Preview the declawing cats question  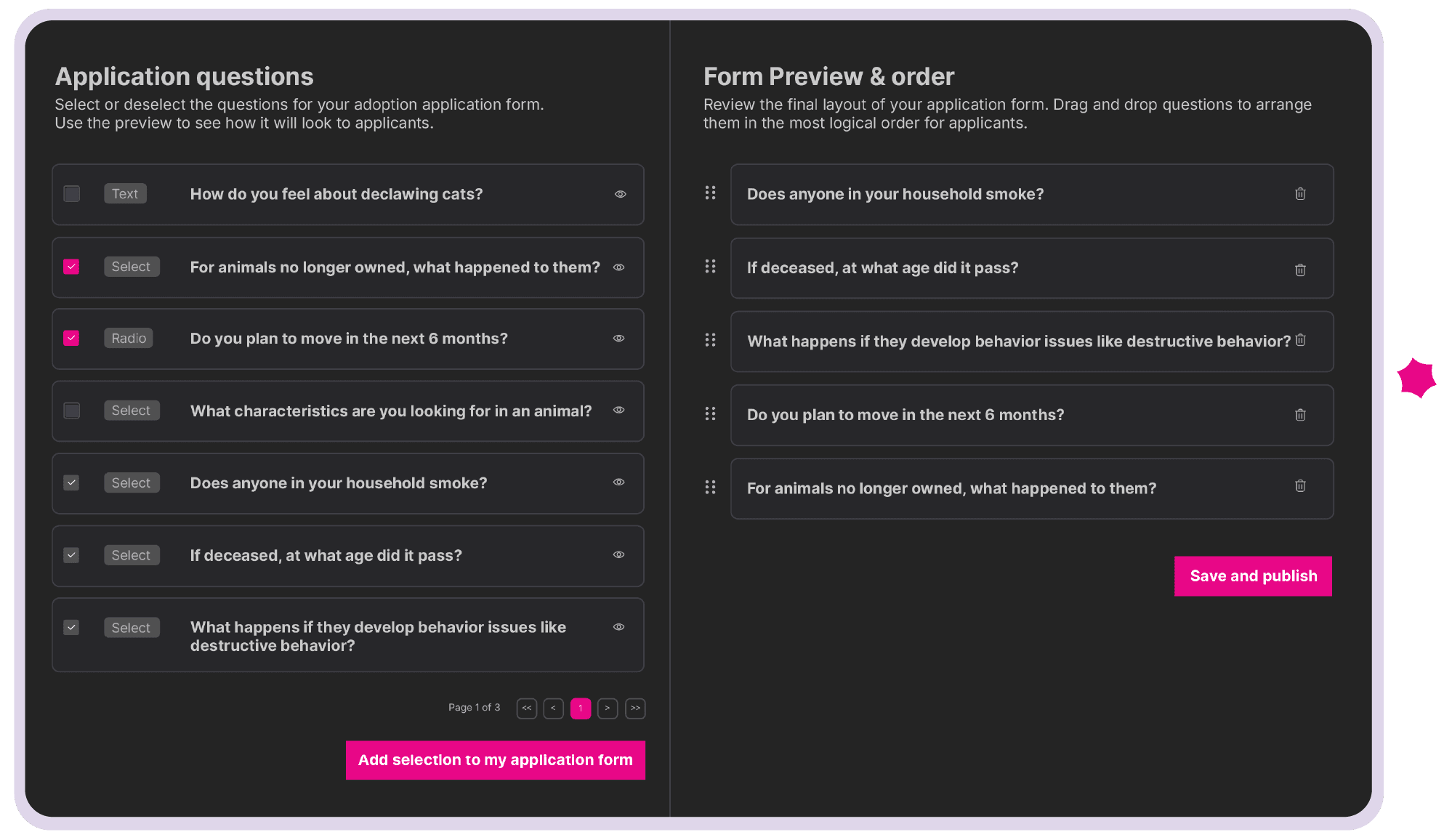620,193
